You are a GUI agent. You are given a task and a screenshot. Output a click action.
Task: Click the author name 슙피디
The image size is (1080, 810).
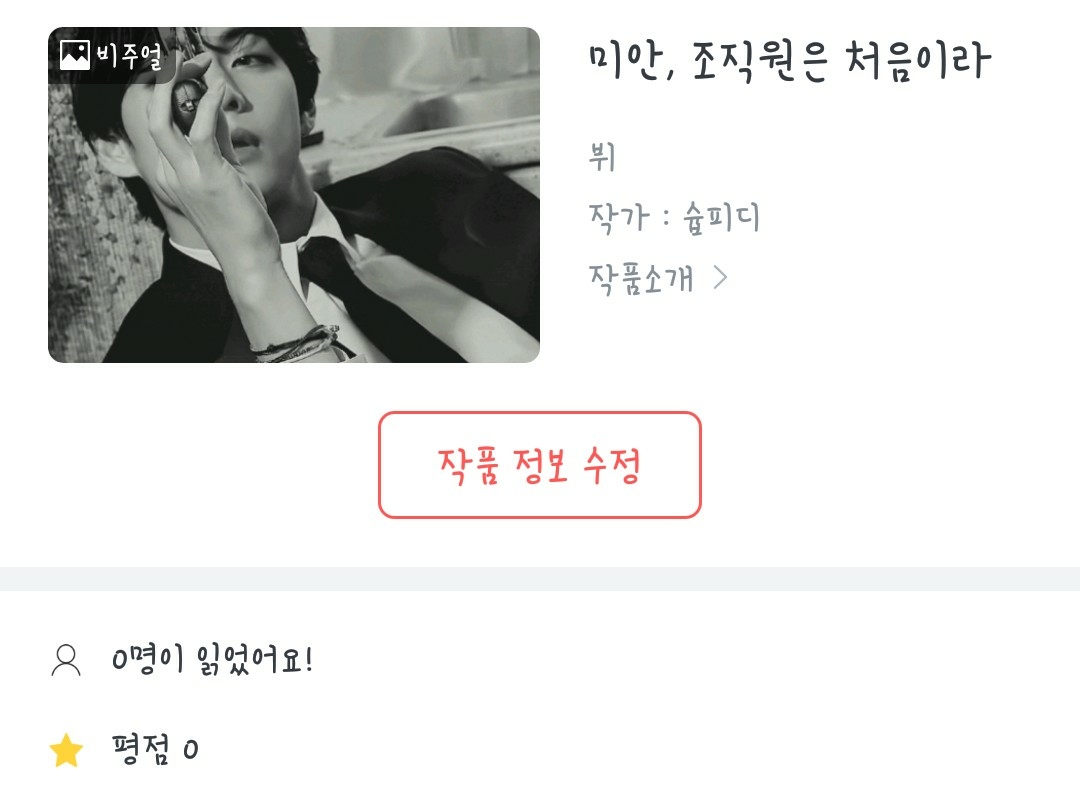pos(720,218)
